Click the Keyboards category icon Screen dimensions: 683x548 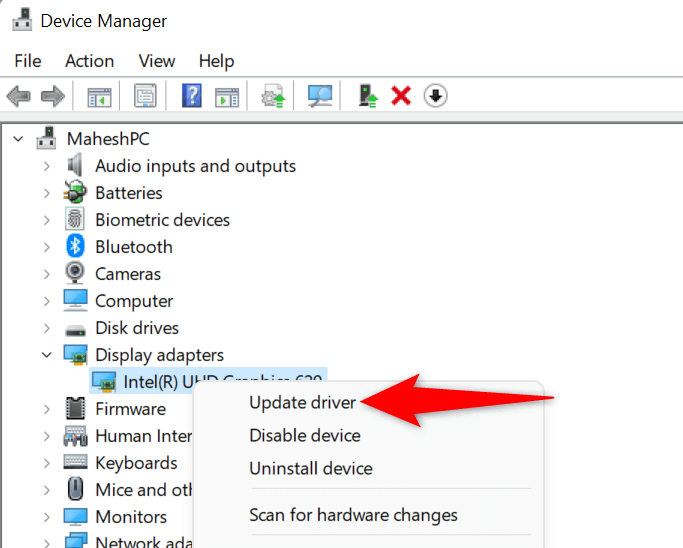(x=75, y=462)
